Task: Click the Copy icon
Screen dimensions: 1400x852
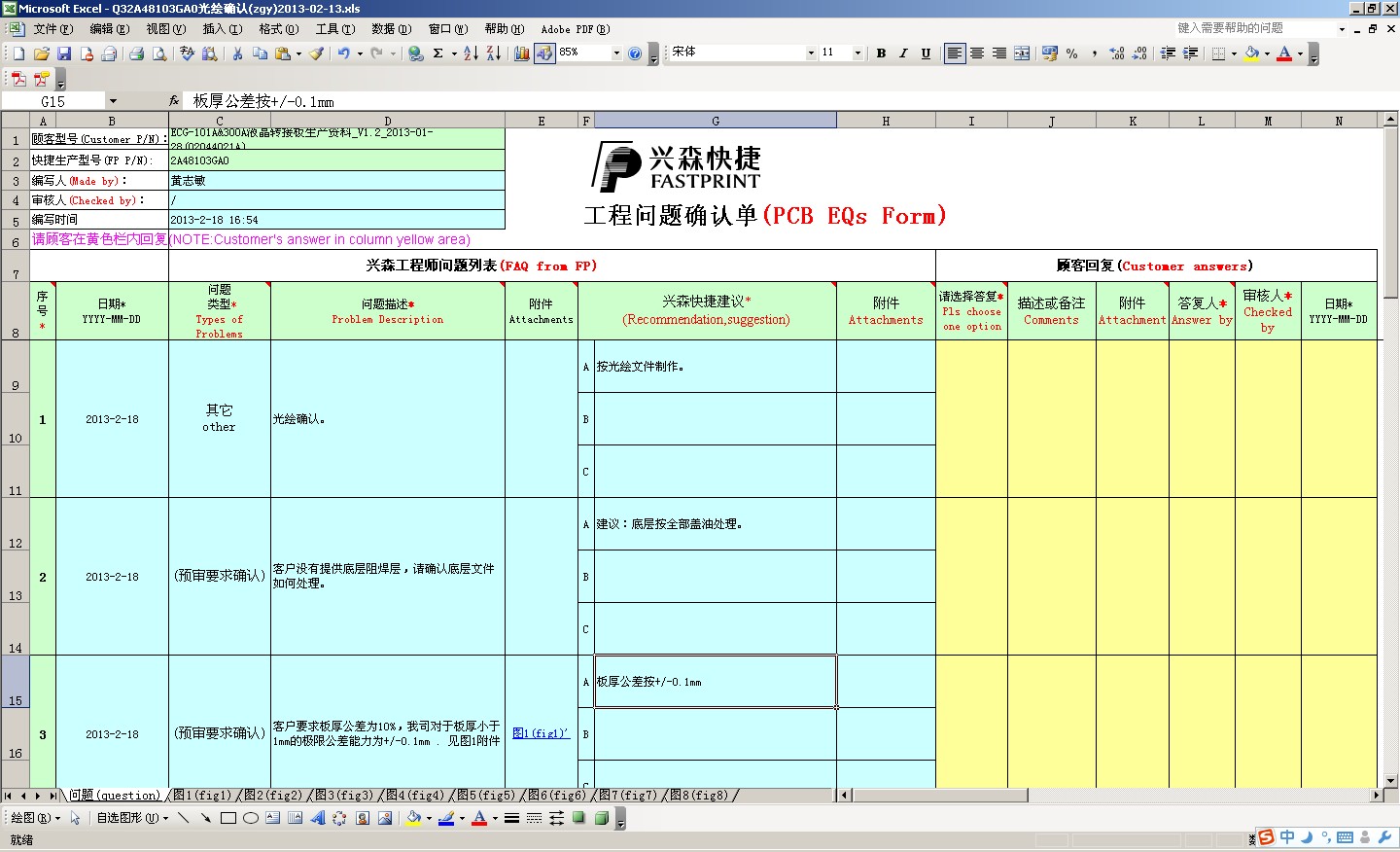Action: pyautogui.click(x=260, y=53)
